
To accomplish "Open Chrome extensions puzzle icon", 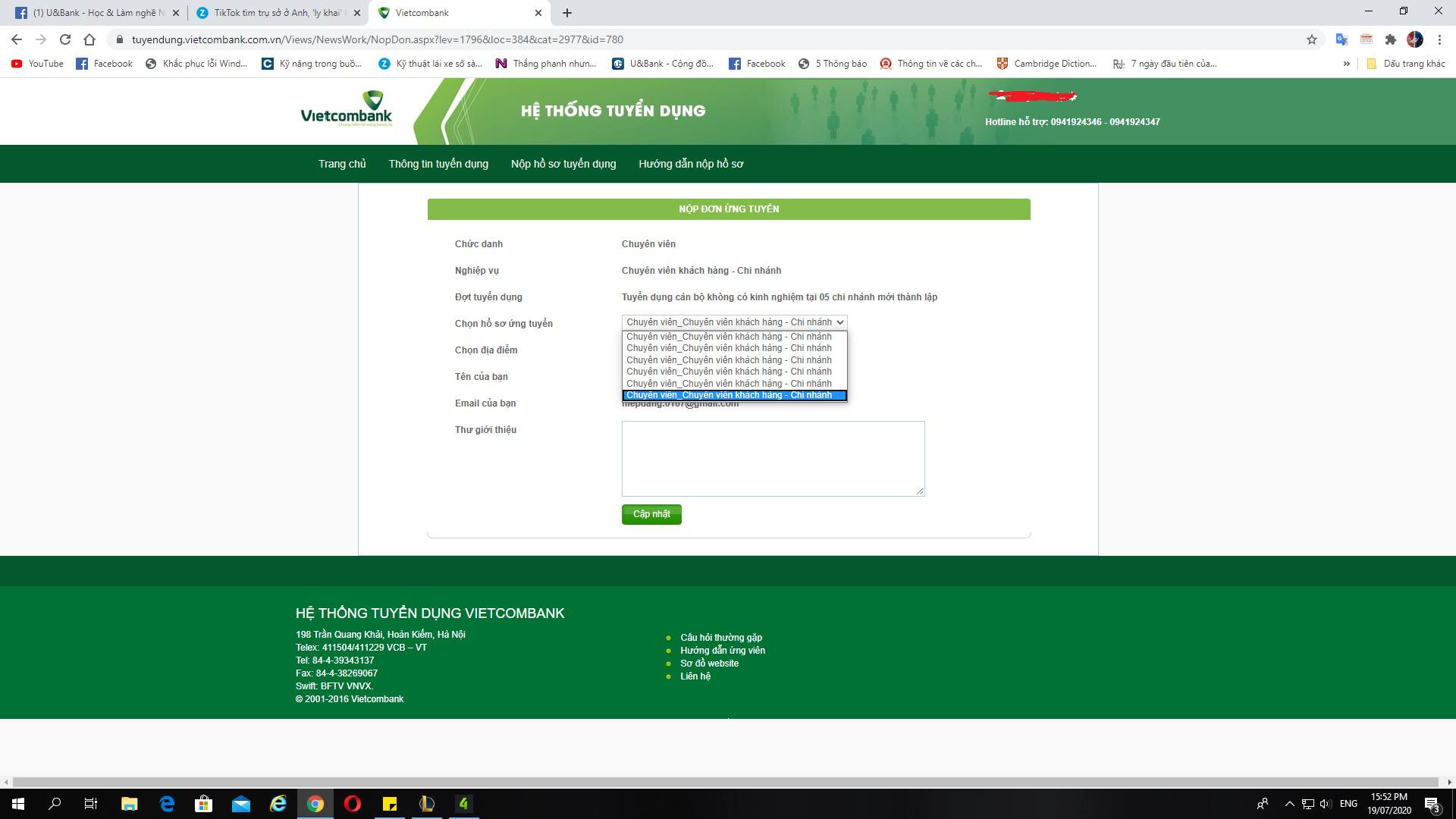I will tap(1390, 39).
